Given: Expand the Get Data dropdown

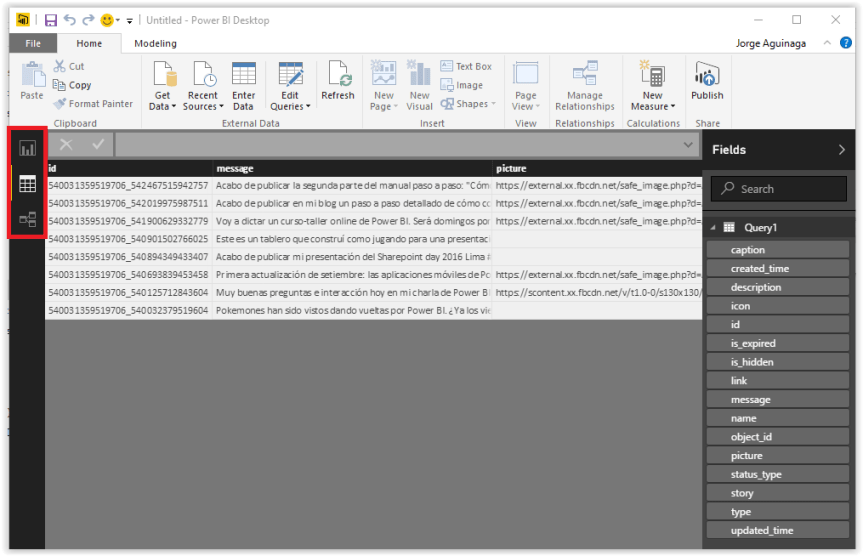Looking at the screenshot, I should tap(162, 106).
